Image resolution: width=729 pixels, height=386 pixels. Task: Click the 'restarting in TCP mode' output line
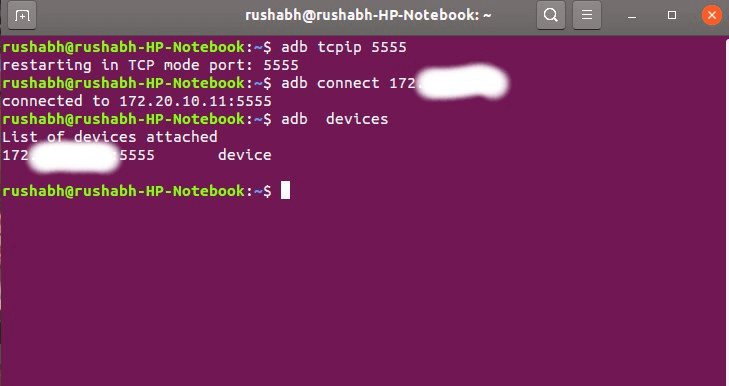[150, 65]
